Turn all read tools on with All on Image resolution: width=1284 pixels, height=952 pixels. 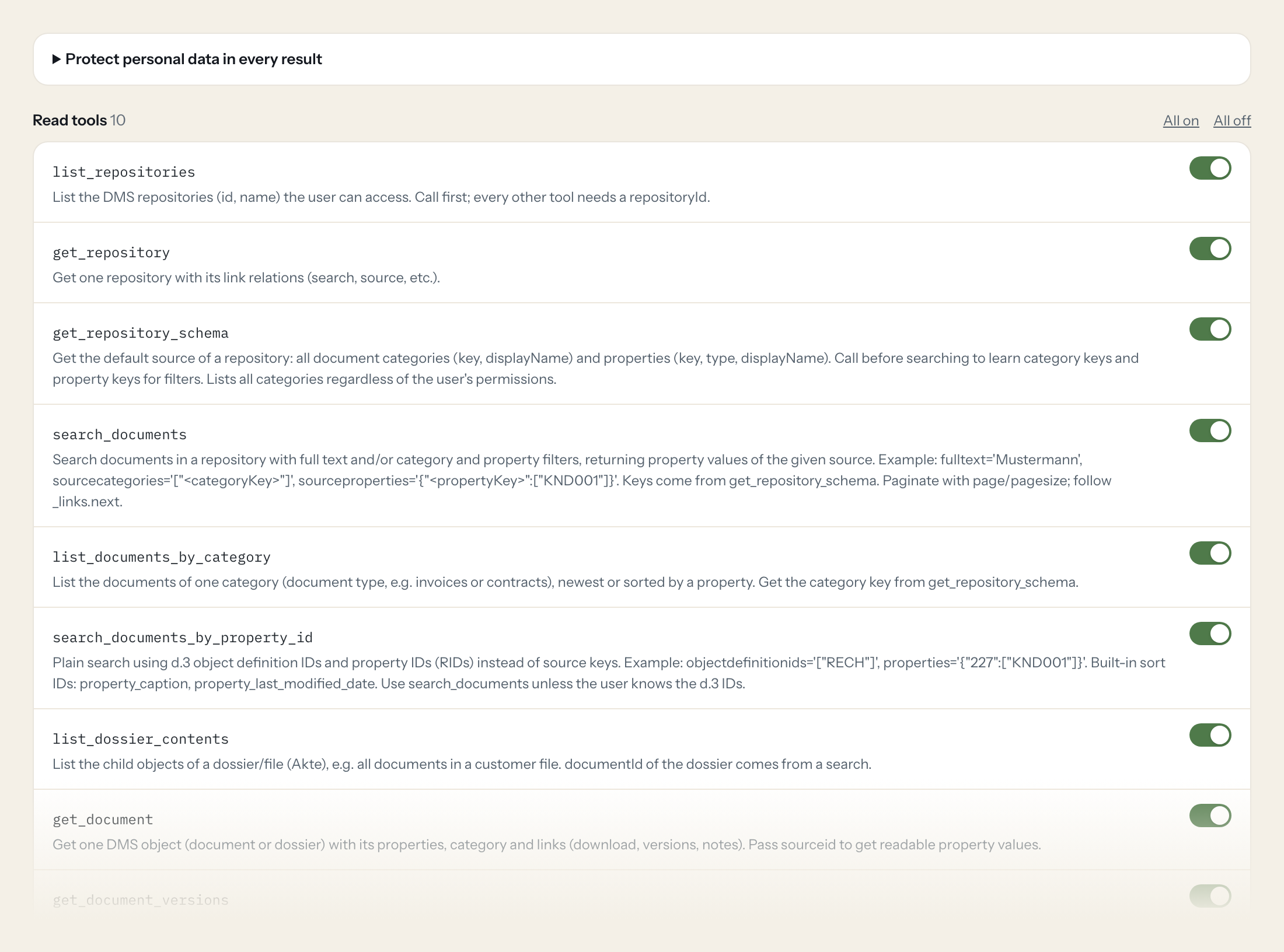tap(1181, 121)
